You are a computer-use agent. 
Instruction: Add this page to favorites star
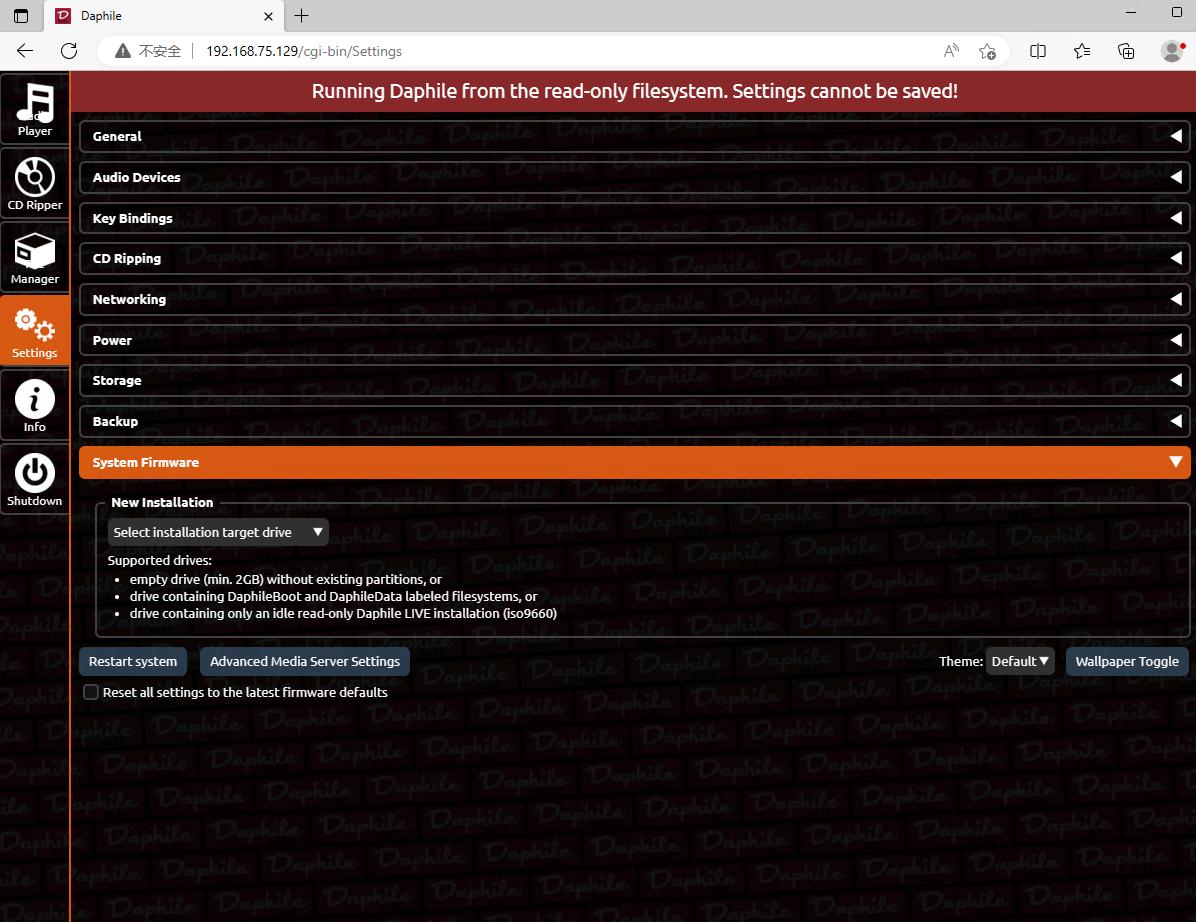pyautogui.click(x=987, y=51)
